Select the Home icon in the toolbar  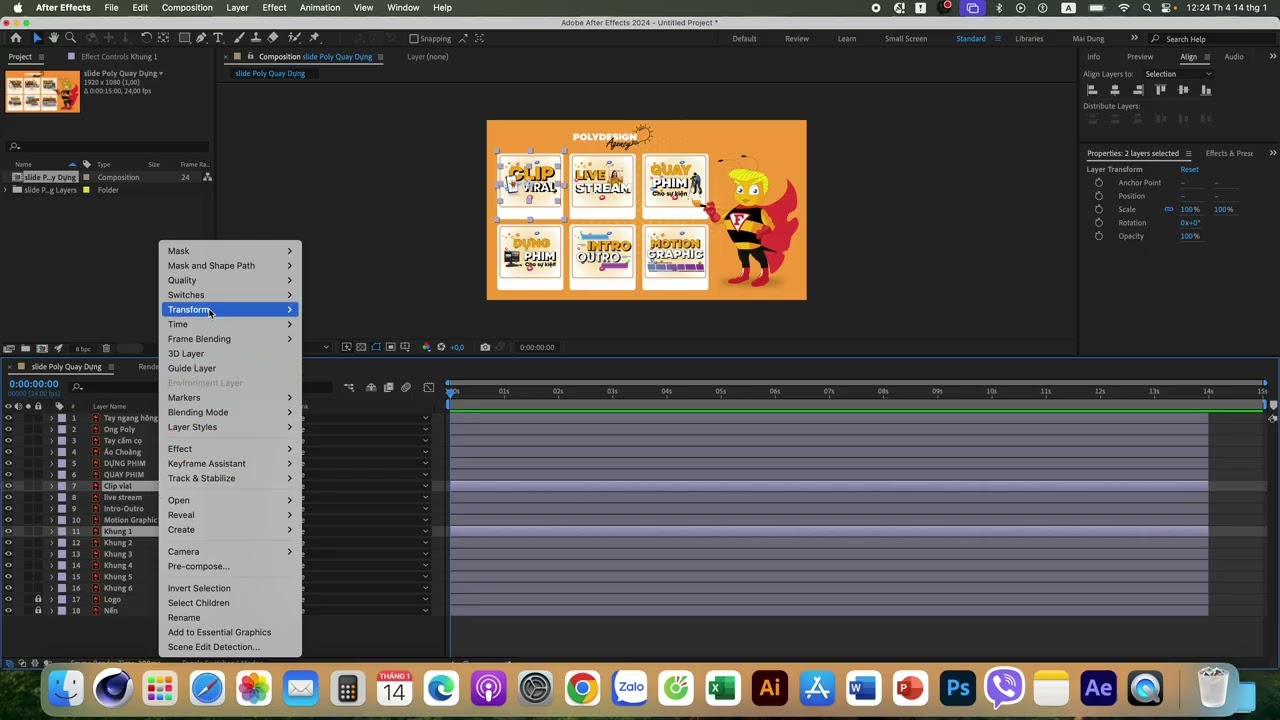[15, 38]
